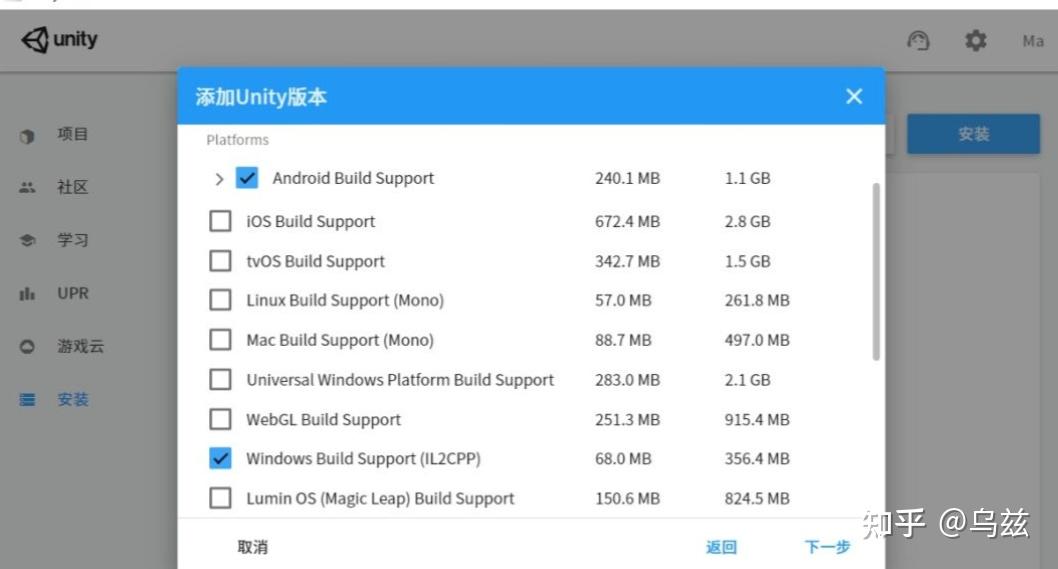Go to 社区 in the sidebar
1058x569 pixels.
pos(72,188)
